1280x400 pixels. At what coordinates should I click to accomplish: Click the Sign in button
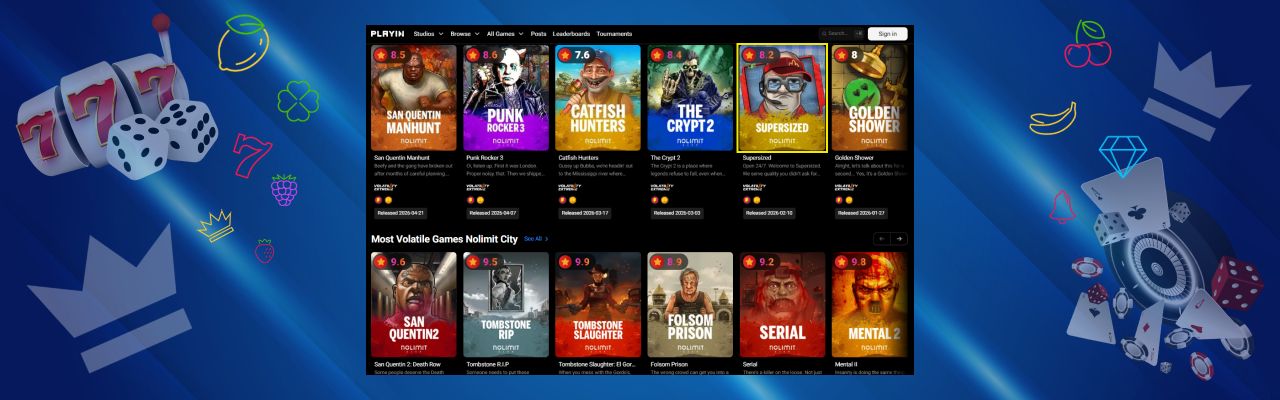[x=887, y=33]
